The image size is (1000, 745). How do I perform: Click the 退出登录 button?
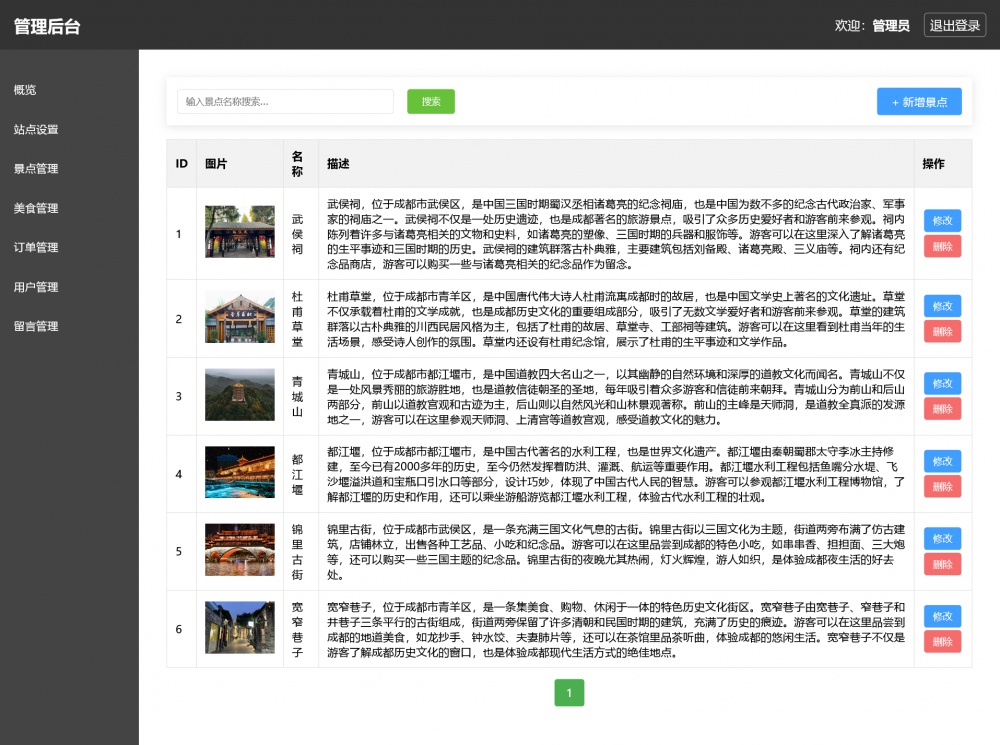click(954, 26)
